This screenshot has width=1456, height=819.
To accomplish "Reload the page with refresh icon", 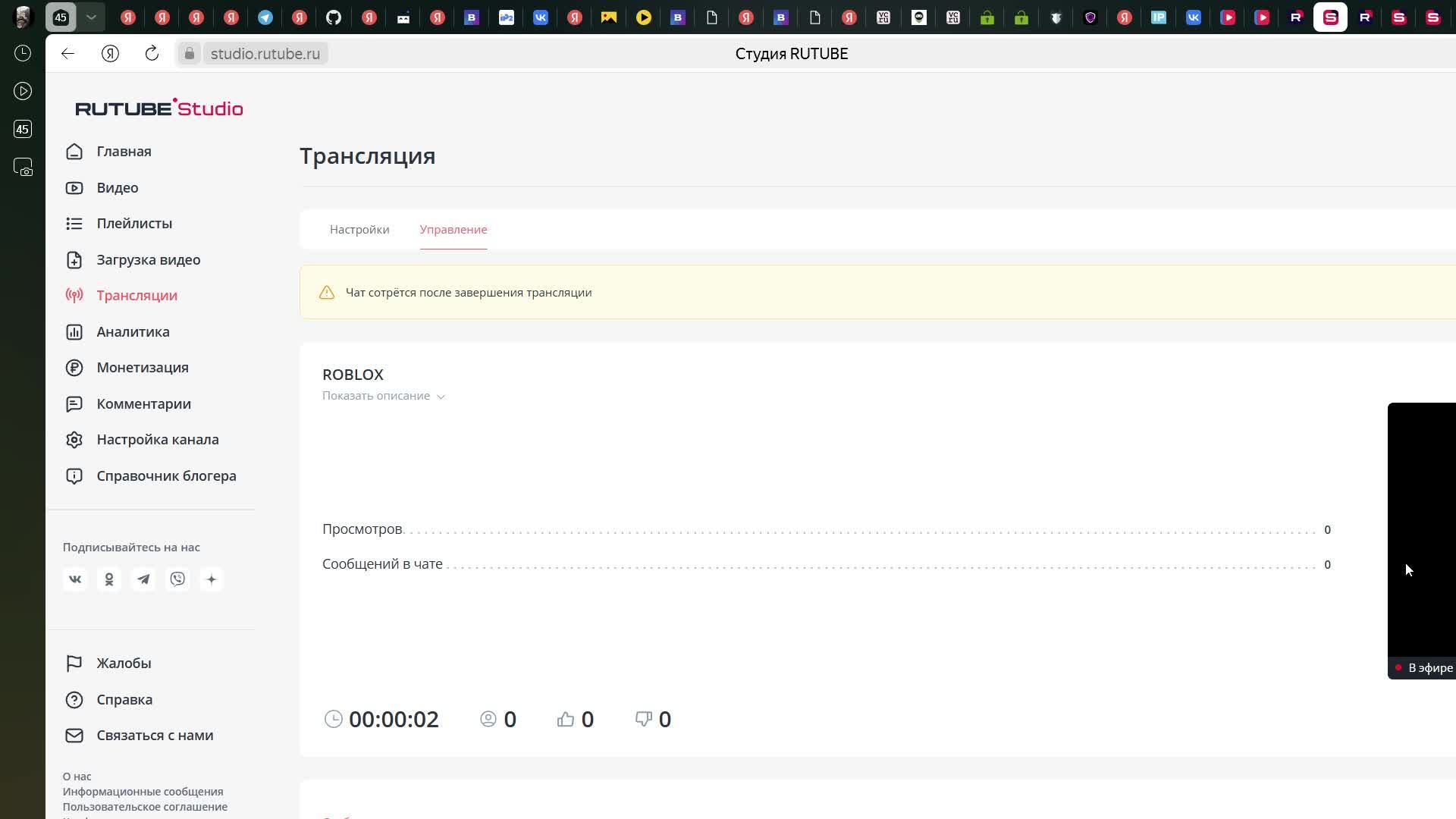I will (152, 53).
